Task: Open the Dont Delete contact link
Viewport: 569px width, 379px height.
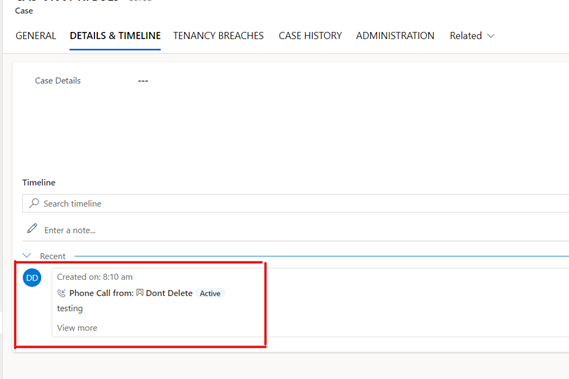Action: pos(169,293)
